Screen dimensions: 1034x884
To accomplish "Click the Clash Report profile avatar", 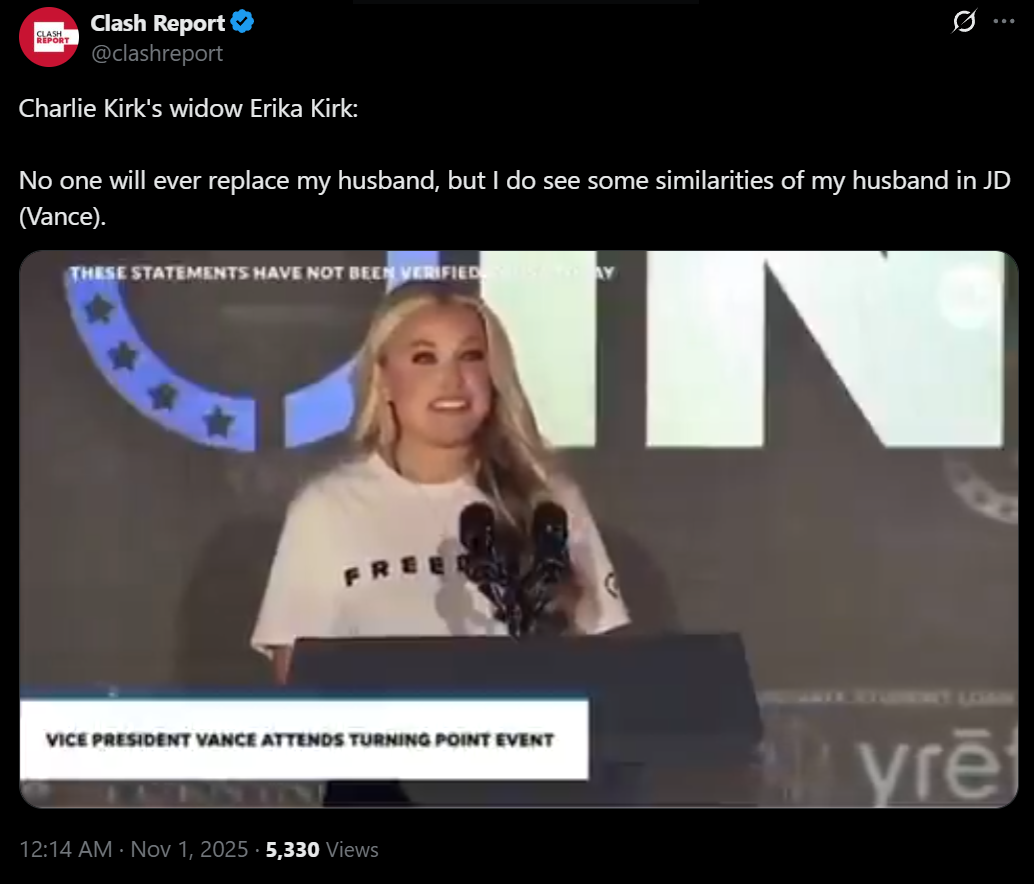I will pos(49,38).
